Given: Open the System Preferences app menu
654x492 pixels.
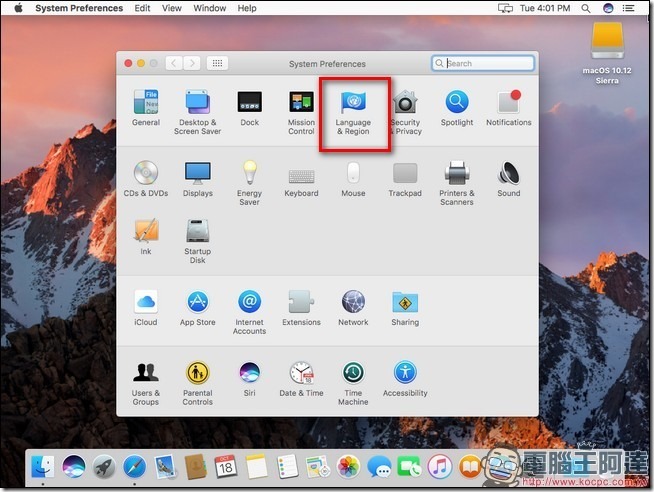Looking at the screenshot, I should tap(79, 8).
